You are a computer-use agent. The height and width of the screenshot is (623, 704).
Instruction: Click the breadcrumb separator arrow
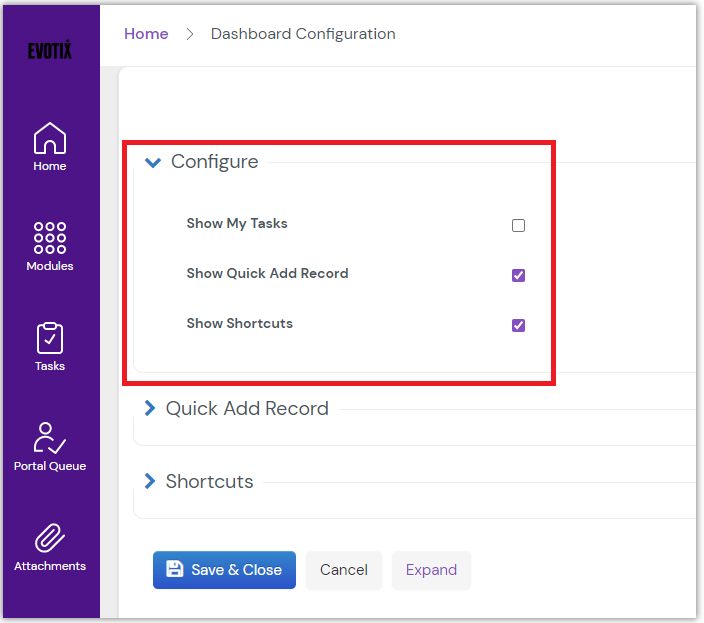[190, 34]
